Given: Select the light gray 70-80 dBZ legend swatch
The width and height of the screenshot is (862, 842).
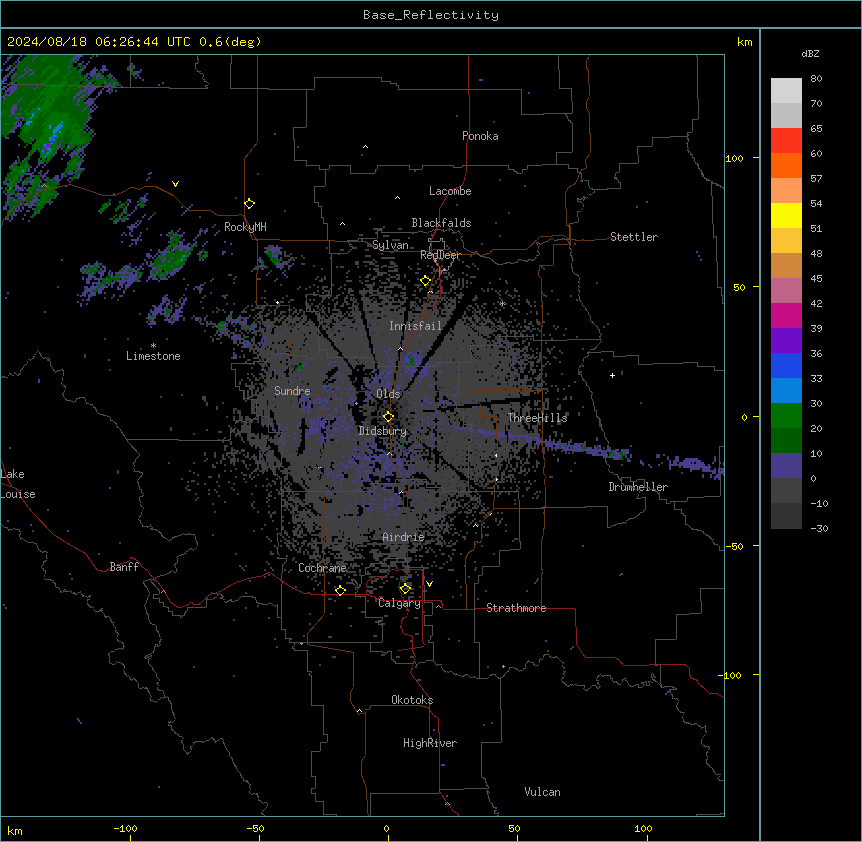Looking at the screenshot, I should pyautogui.click(x=786, y=91).
